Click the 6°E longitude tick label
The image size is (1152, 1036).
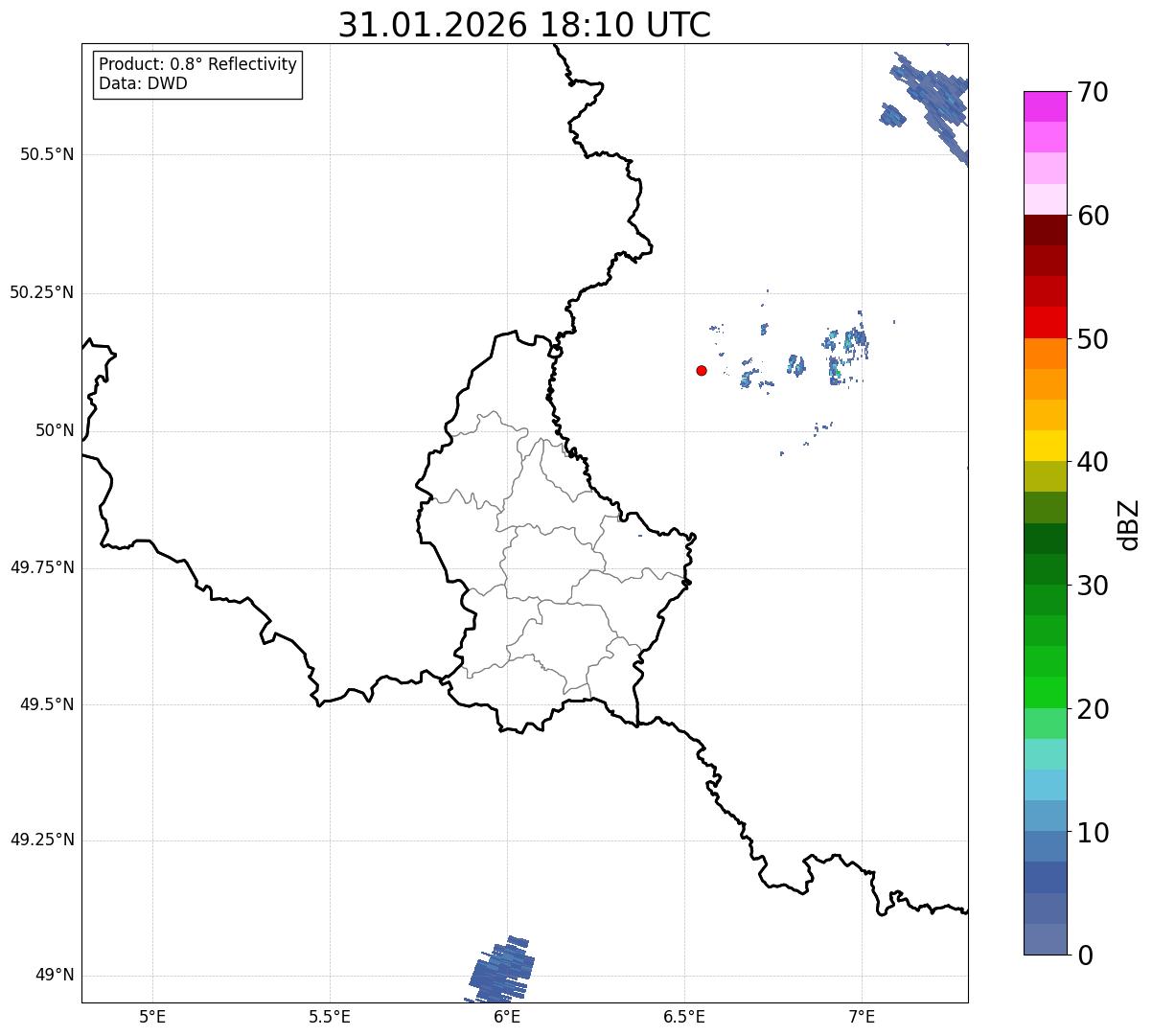click(507, 1016)
